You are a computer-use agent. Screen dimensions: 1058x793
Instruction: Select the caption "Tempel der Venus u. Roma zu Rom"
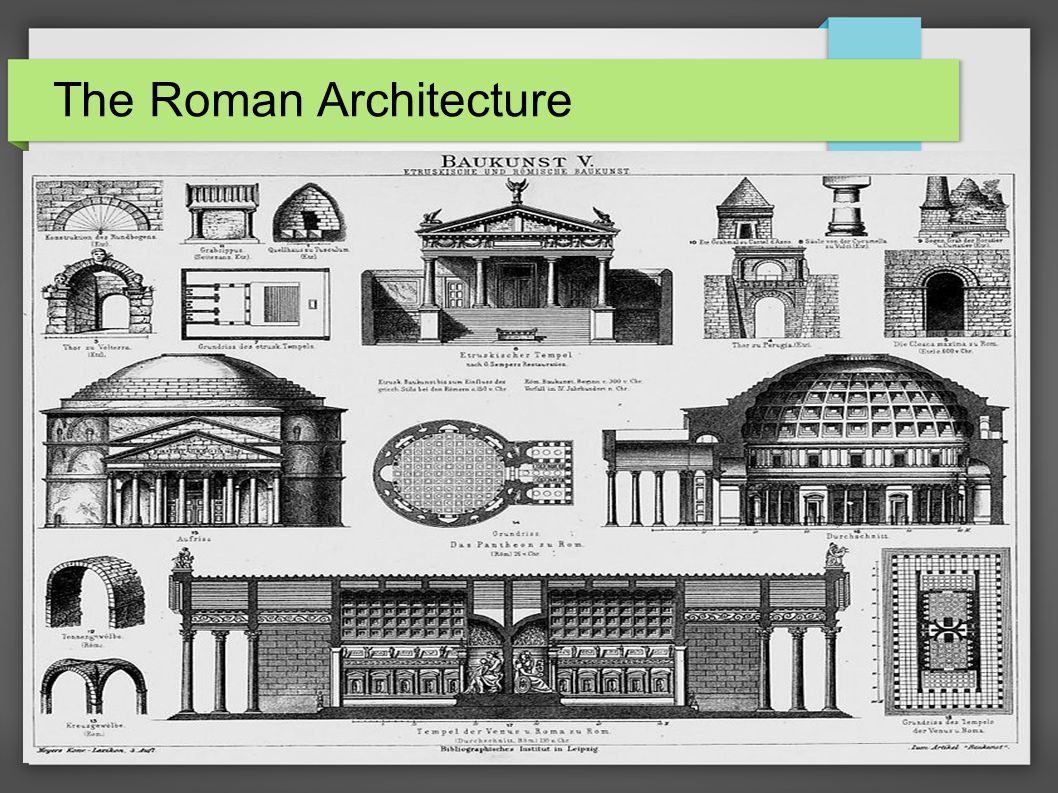coord(513,731)
